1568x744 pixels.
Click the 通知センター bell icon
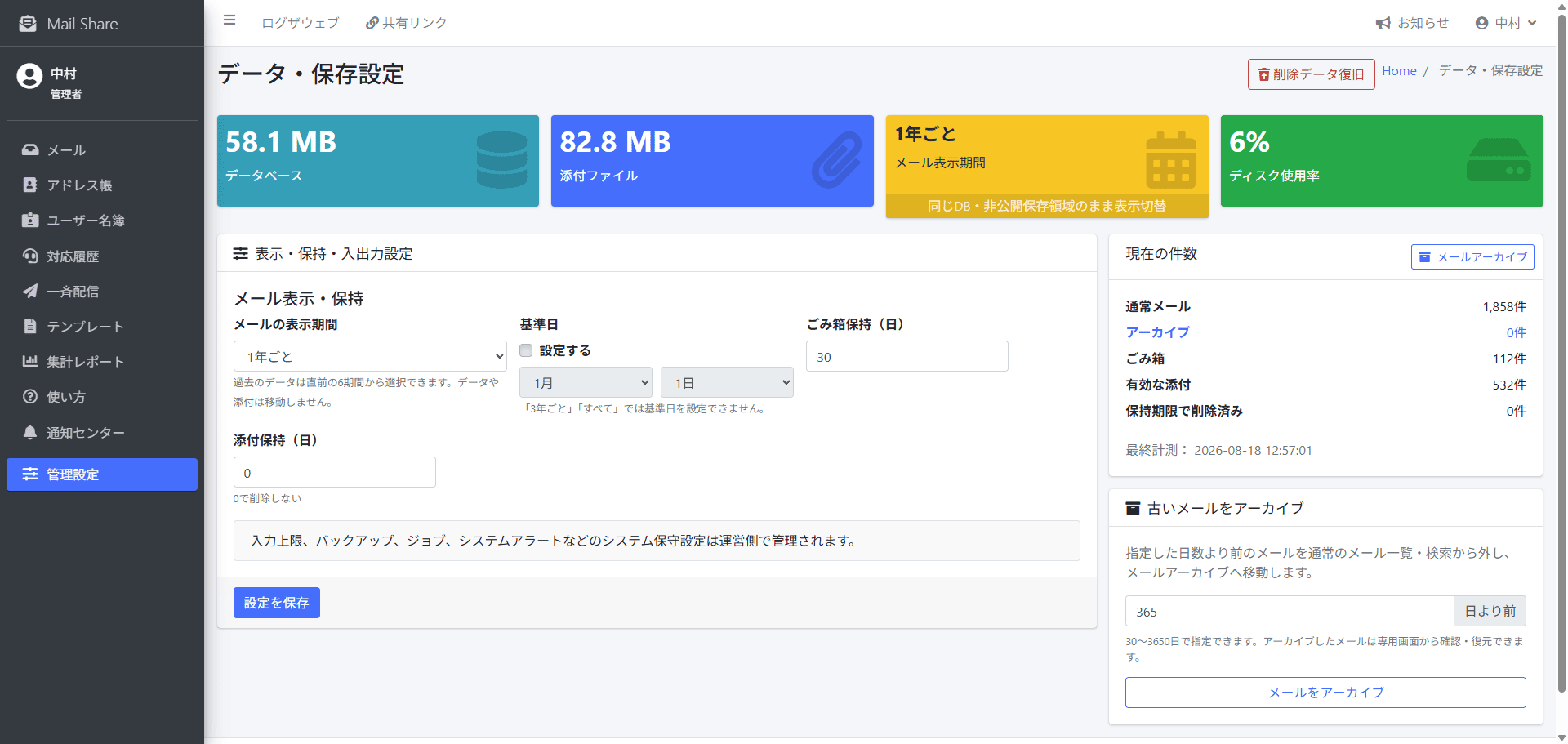pos(30,432)
